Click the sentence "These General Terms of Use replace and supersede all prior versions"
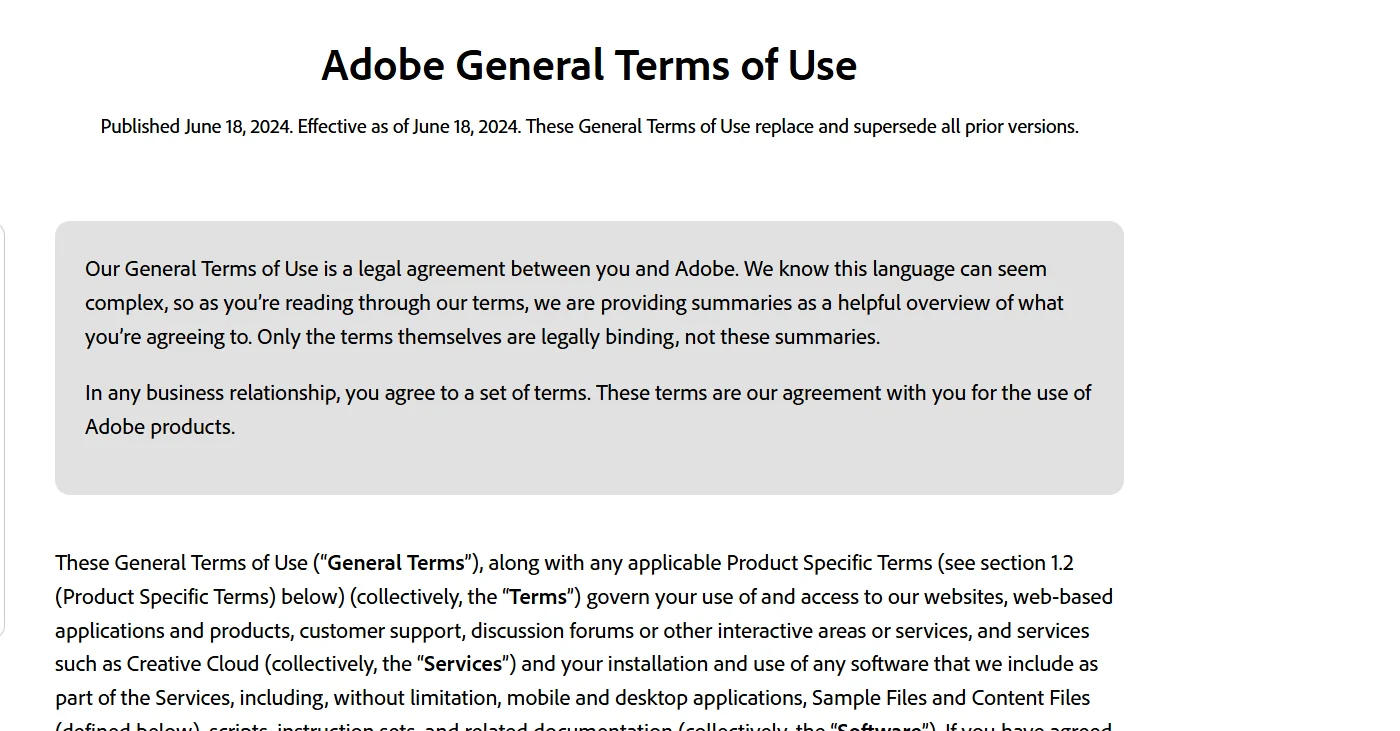 tap(802, 127)
